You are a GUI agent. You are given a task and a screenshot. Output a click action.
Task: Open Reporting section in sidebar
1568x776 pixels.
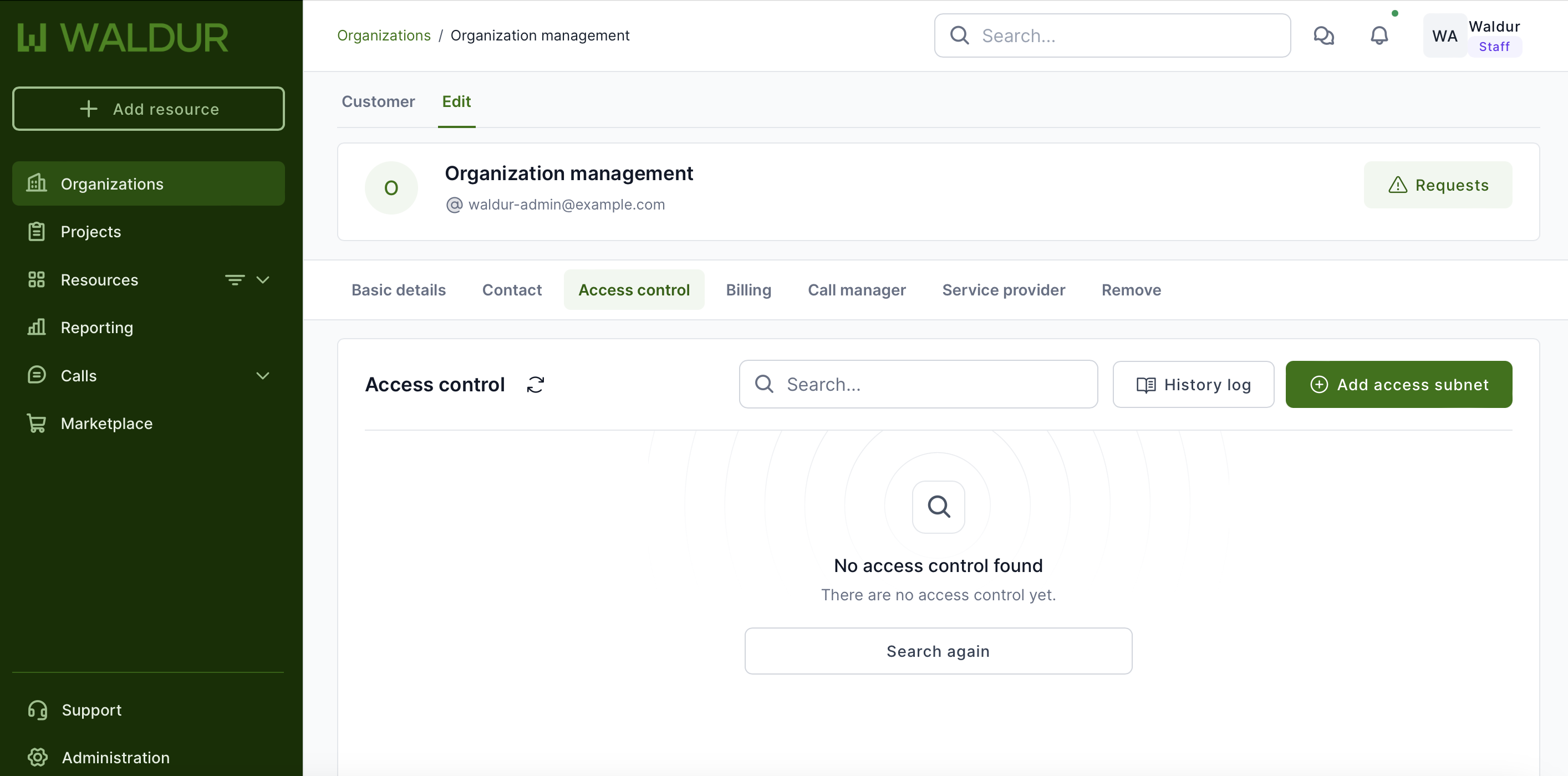click(x=97, y=328)
